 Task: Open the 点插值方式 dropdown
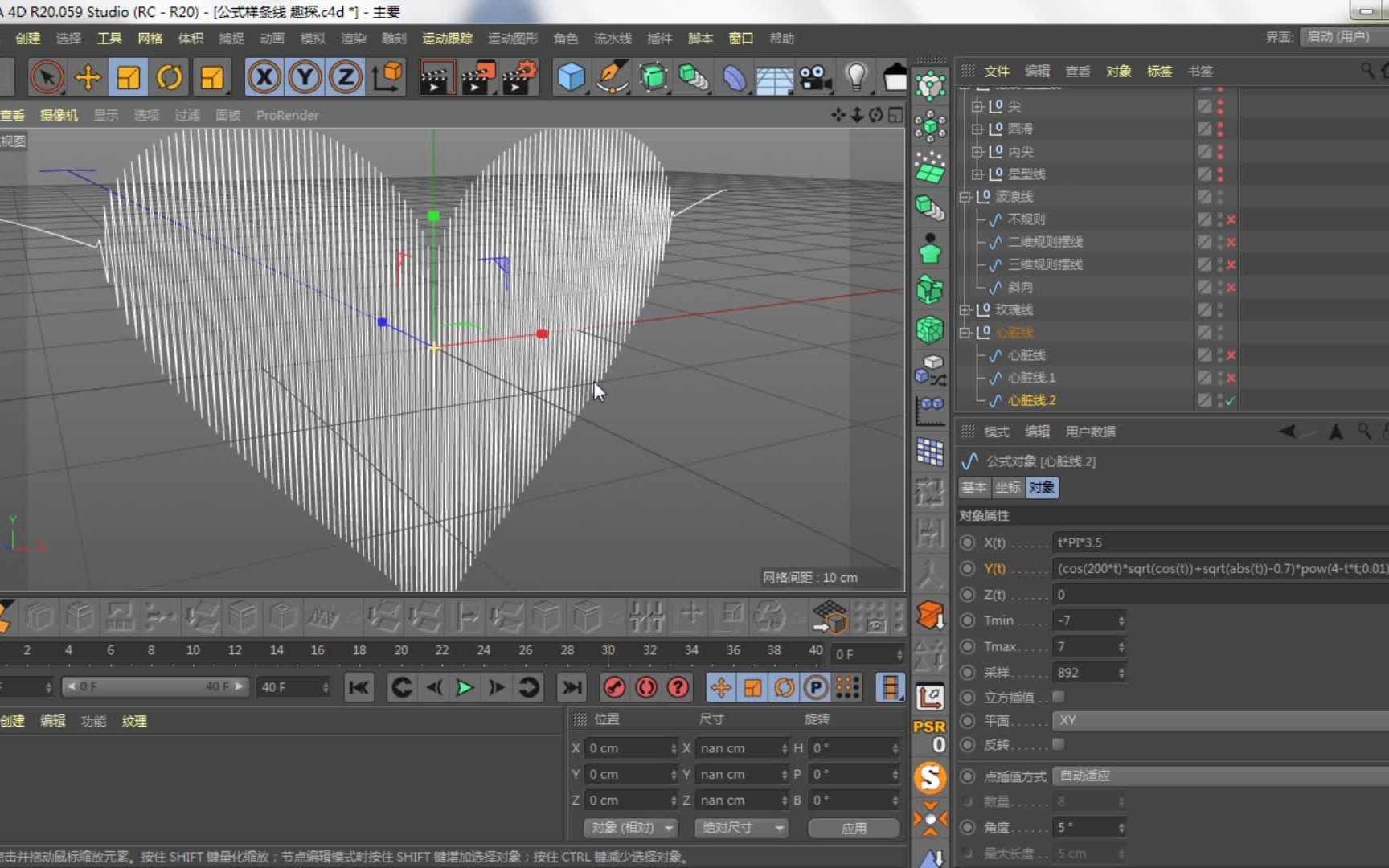click(x=1220, y=776)
